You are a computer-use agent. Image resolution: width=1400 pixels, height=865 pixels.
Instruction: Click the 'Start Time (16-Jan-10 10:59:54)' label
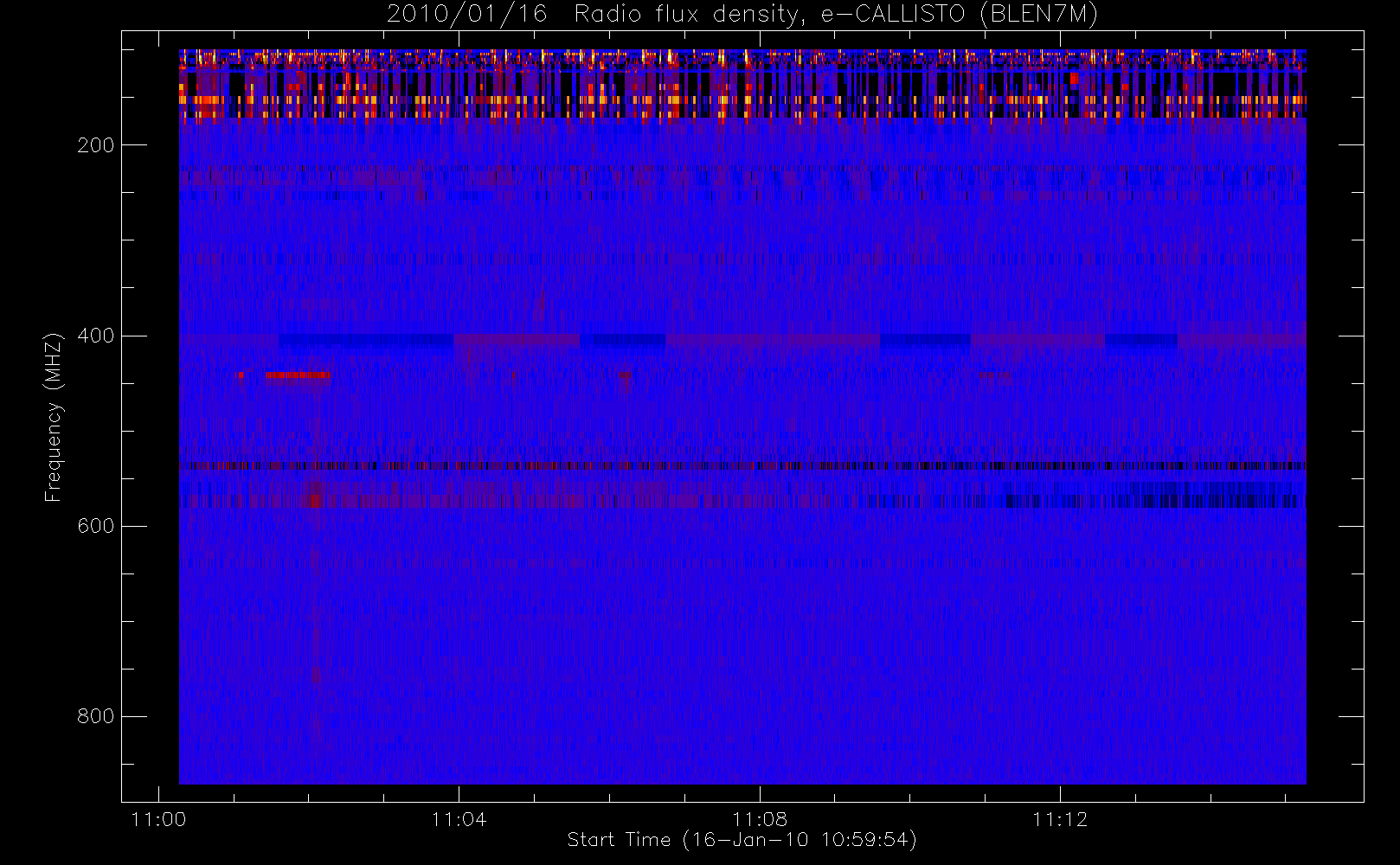click(742, 840)
